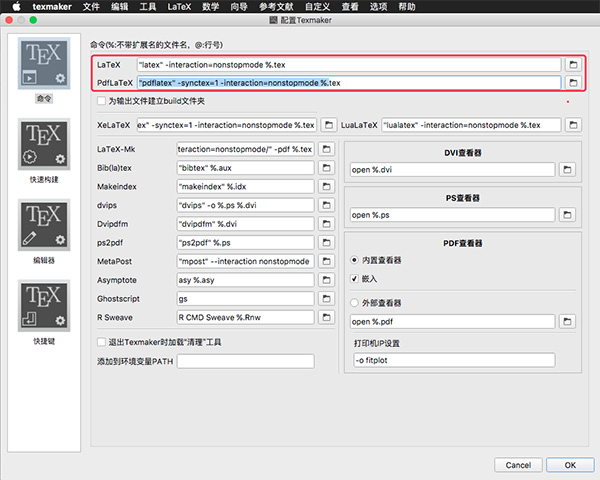Enable 退出Texmaker时加载清理工具 checkbox
The width and height of the screenshot is (600, 480).
(101, 342)
